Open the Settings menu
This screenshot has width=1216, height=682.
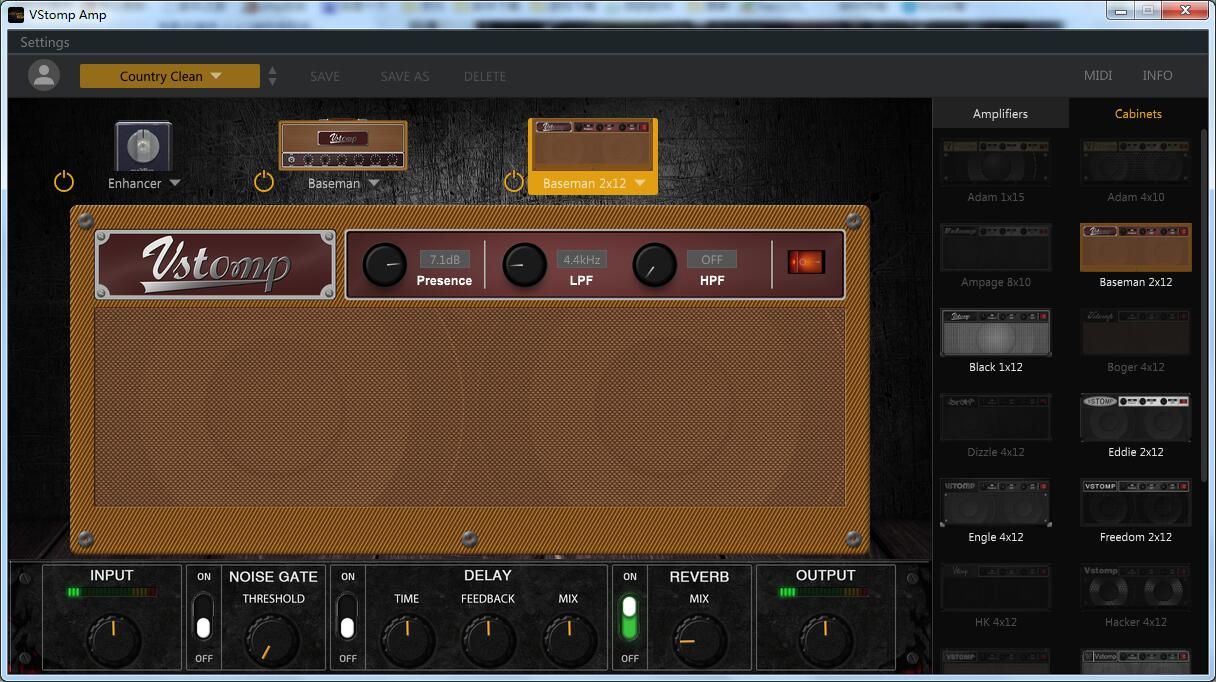pos(45,42)
